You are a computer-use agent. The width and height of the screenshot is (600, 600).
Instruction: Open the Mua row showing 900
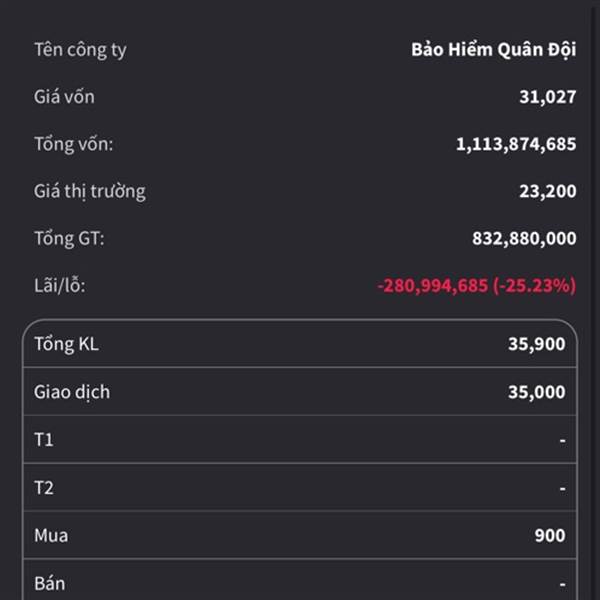(300, 535)
